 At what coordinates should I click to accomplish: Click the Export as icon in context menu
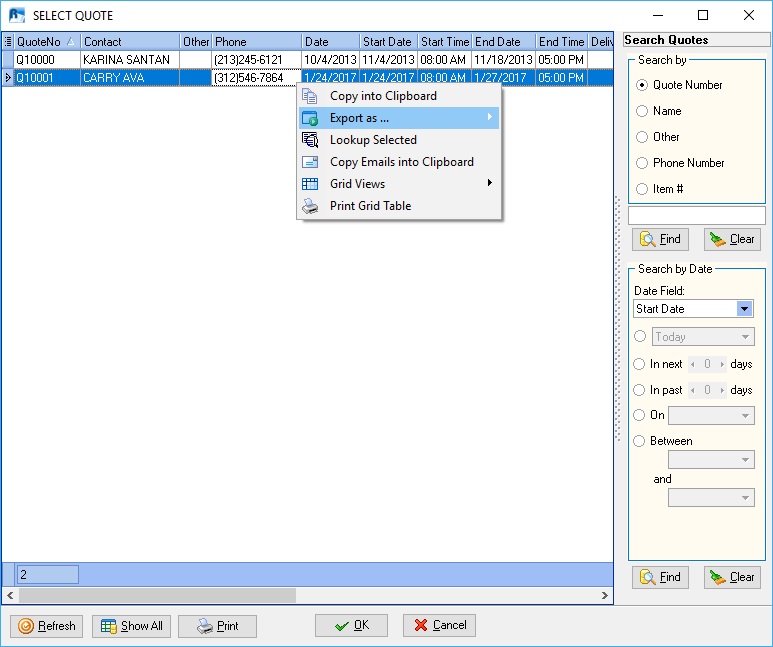(310, 119)
